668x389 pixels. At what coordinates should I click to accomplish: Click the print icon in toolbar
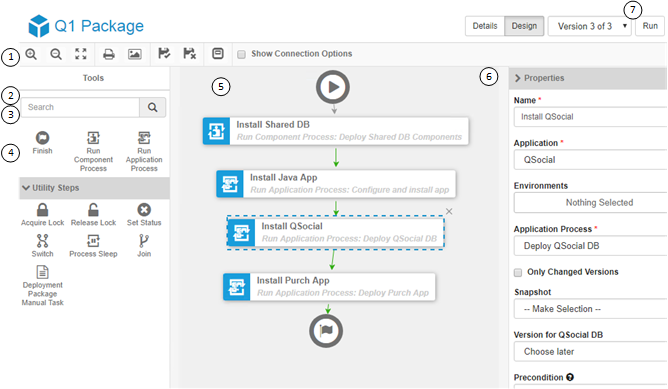[109, 54]
